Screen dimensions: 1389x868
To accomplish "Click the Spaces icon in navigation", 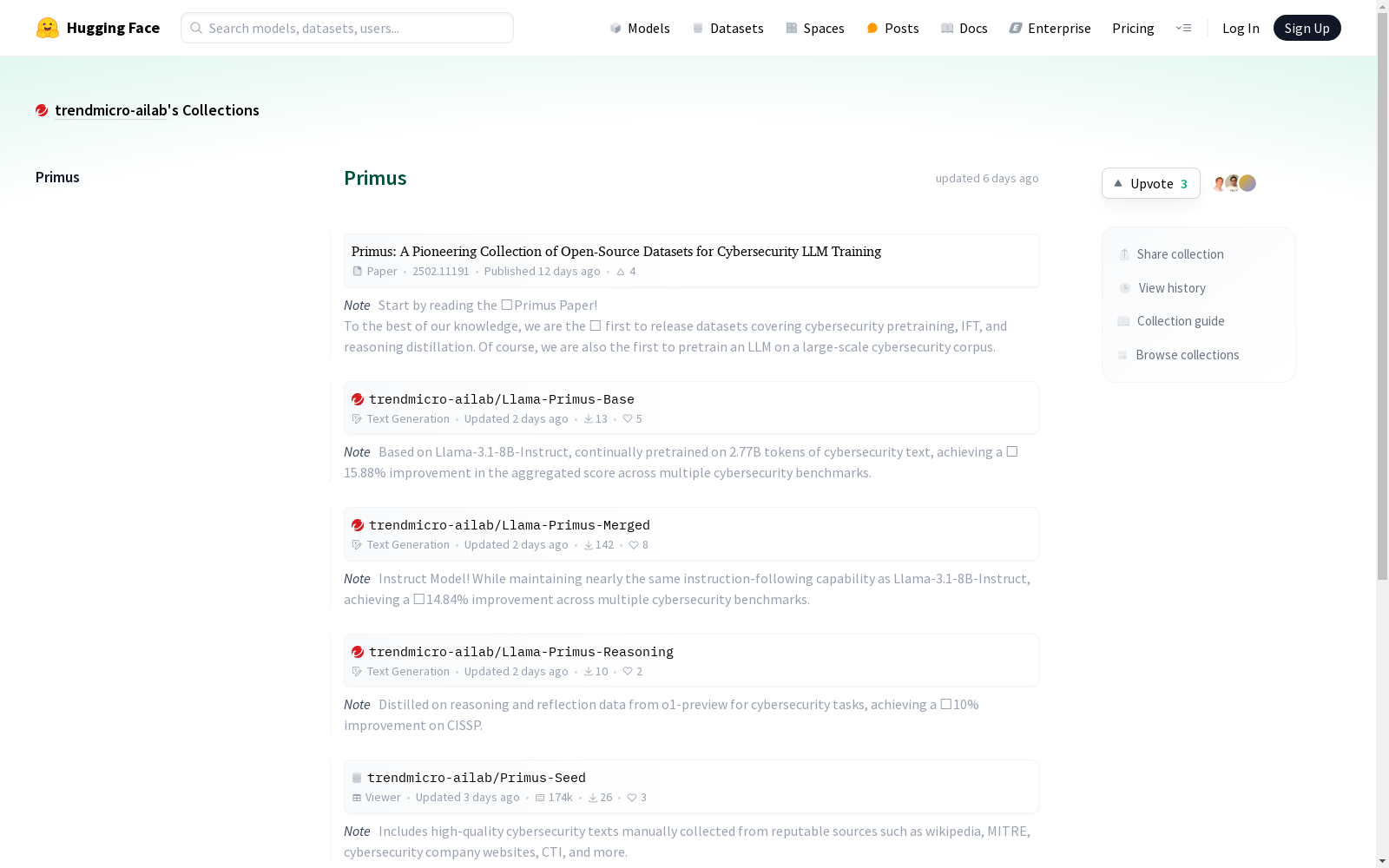I will tap(792, 28).
